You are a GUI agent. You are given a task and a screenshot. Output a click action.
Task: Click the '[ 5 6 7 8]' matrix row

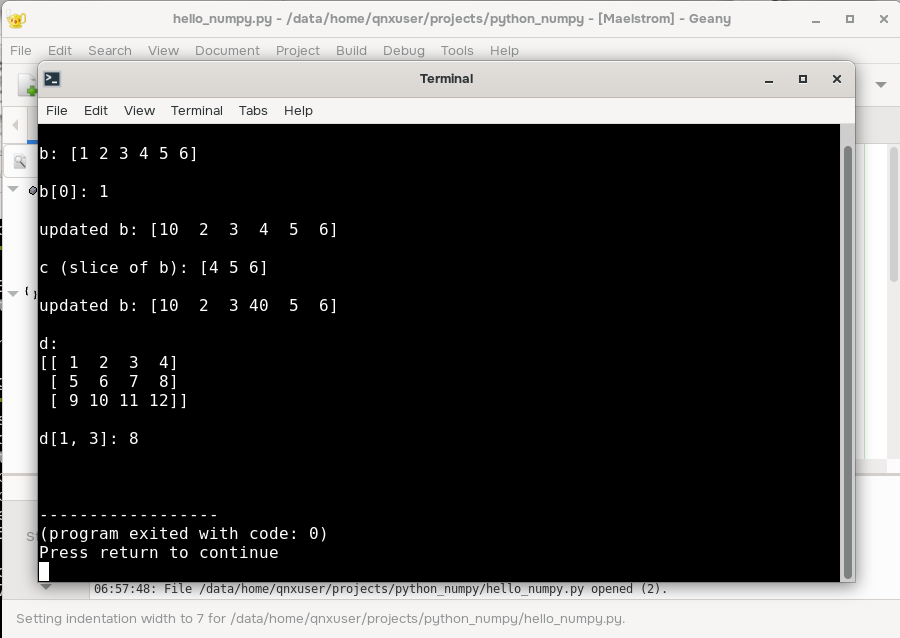tap(114, 382)
